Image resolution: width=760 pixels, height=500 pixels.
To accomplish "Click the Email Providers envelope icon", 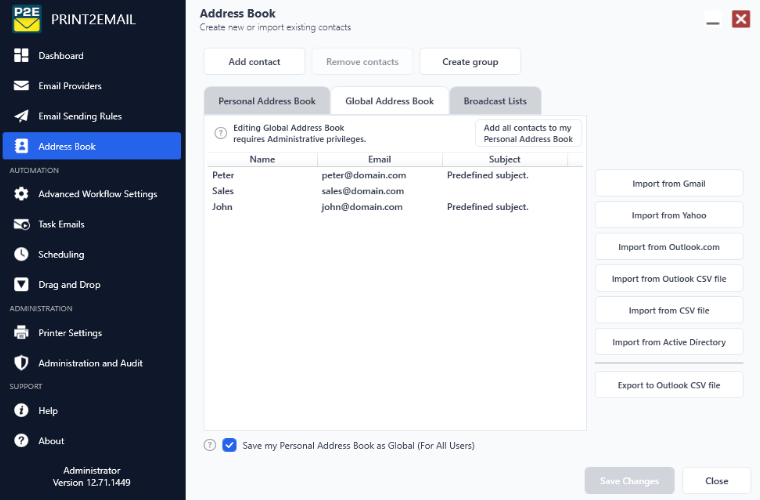I will [21, 86].
